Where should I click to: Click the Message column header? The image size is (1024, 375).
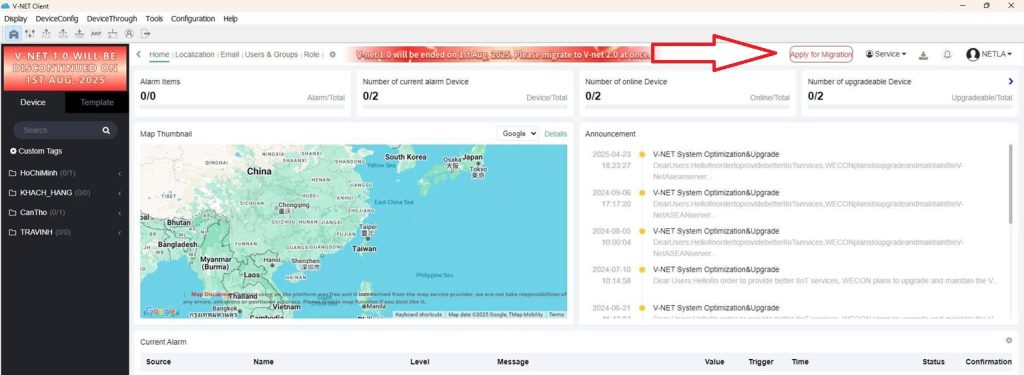point(513,362)
